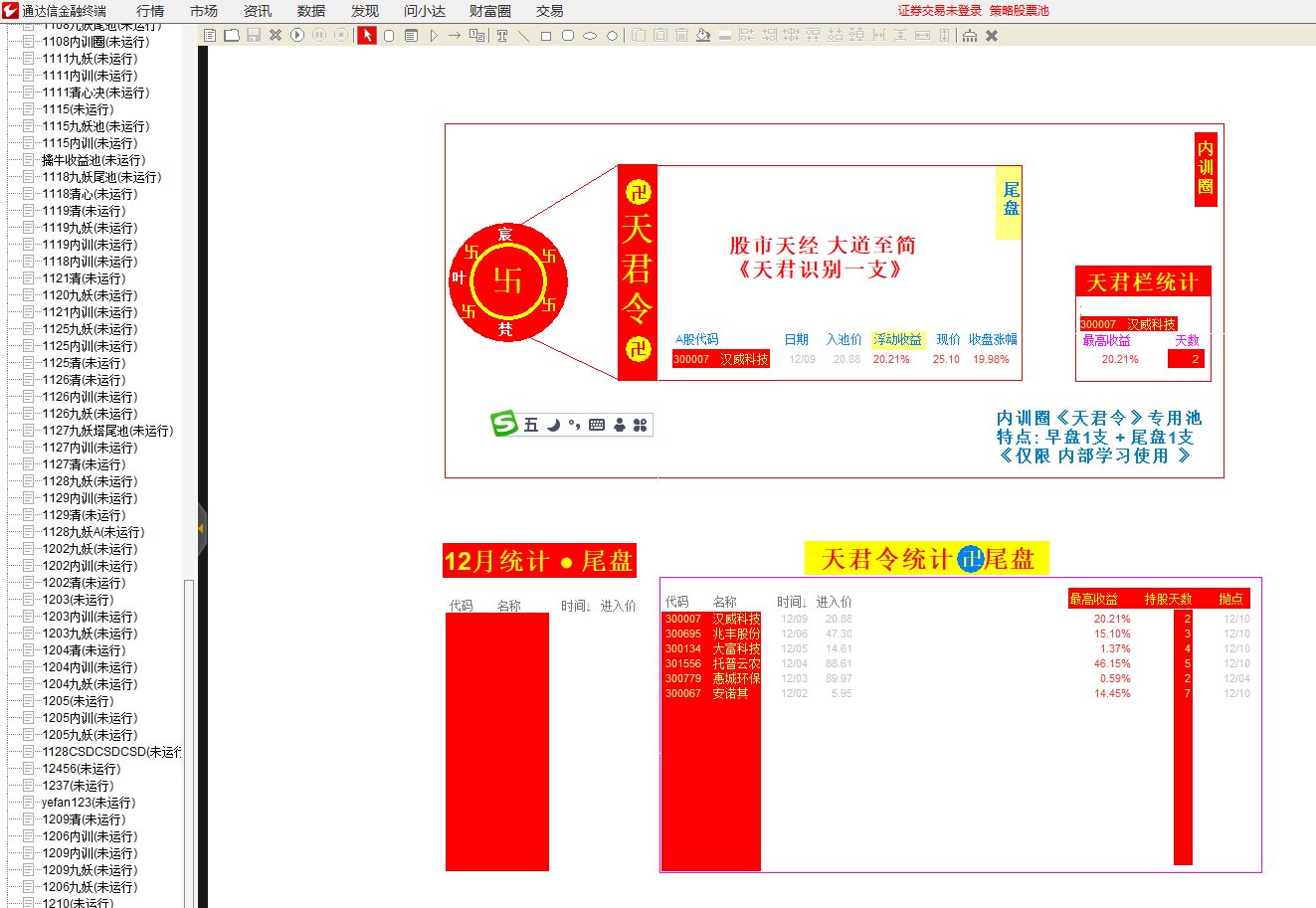Screen dimensions: 1316x908
Task: Click the open folder toolbar icon
Action: pyautogui.click(x=231, y=36)
